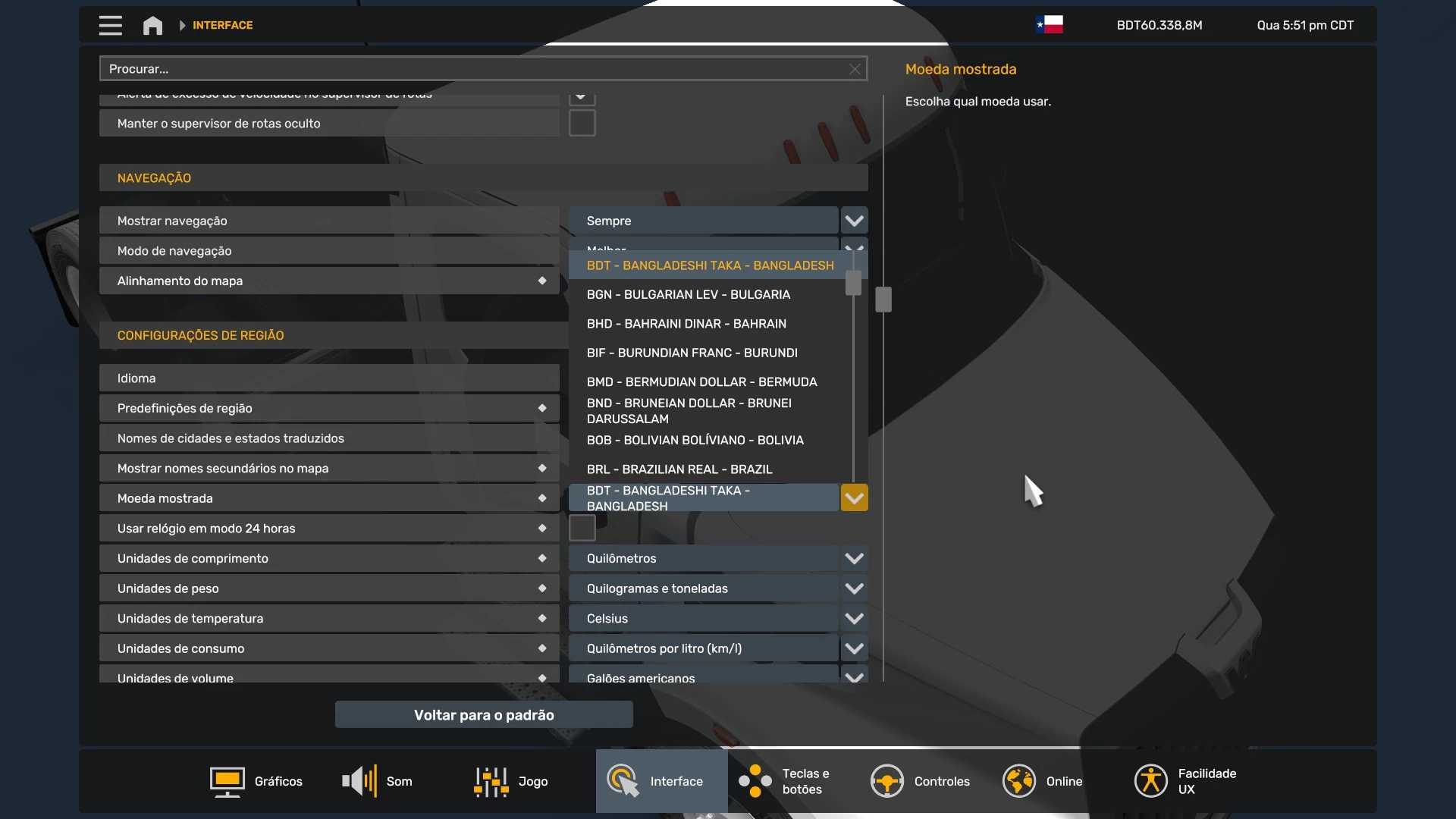Click the Texas flag icon
This screenshot has width=1456, height=819.
(x=1050, y=25)
